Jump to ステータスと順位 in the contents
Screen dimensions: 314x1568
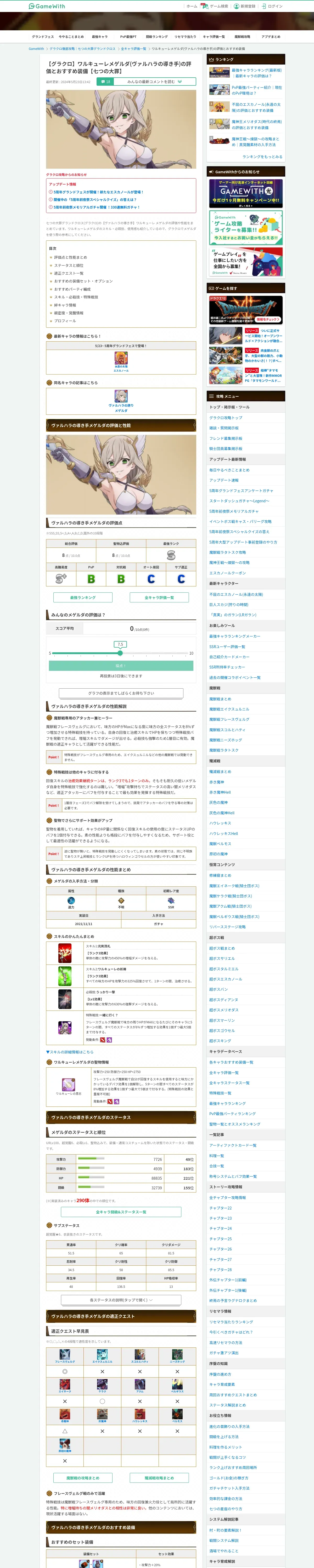point(69,266)
